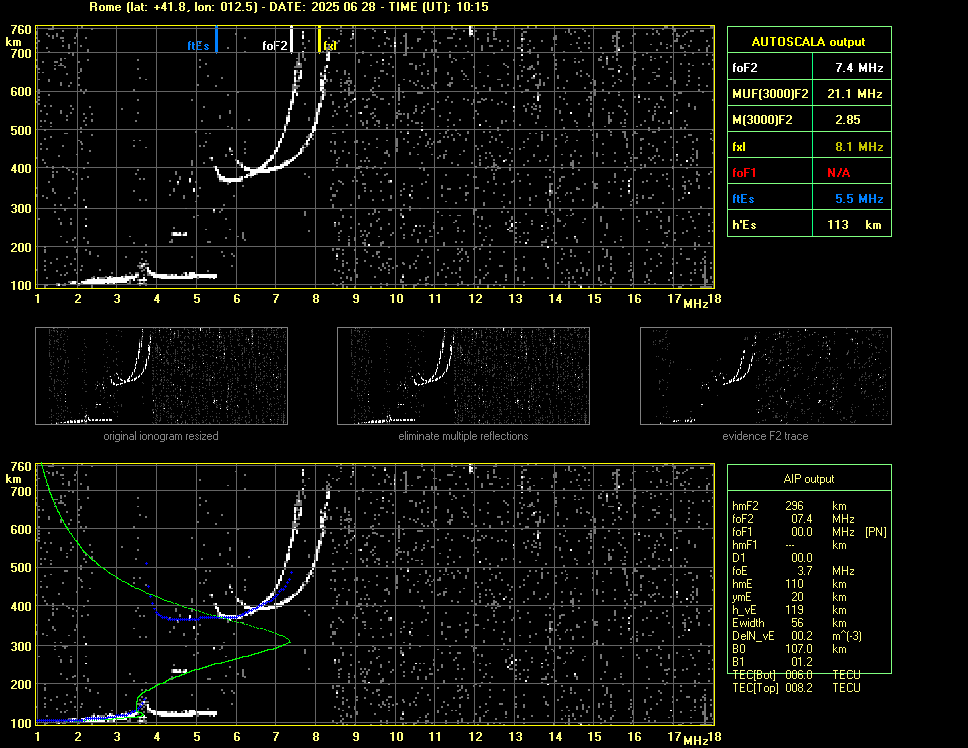Viewport: 968px width, 748px height.
Task: Select the Ewidth value 56 in AIP output
Action: tap(797, 623)
